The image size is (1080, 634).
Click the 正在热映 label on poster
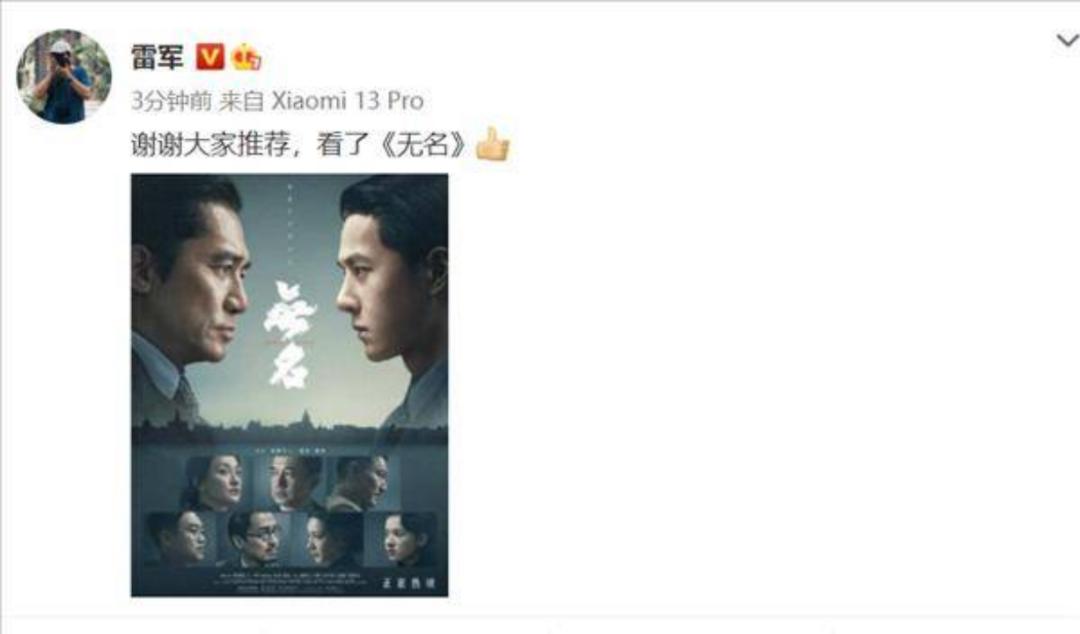tap(408, 583)
